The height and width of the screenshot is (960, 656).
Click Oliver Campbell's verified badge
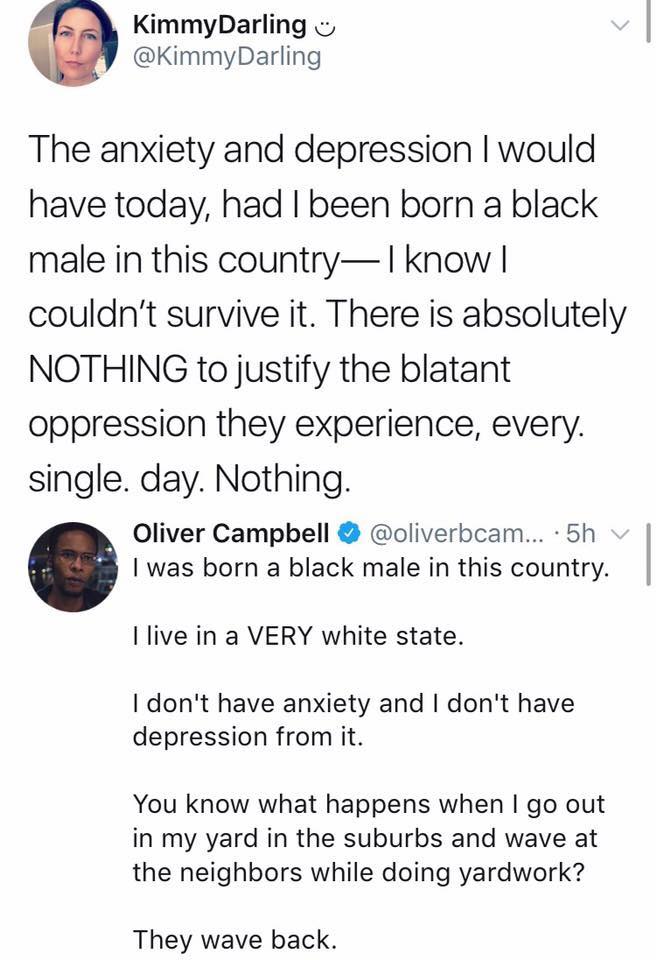[349, 533]
